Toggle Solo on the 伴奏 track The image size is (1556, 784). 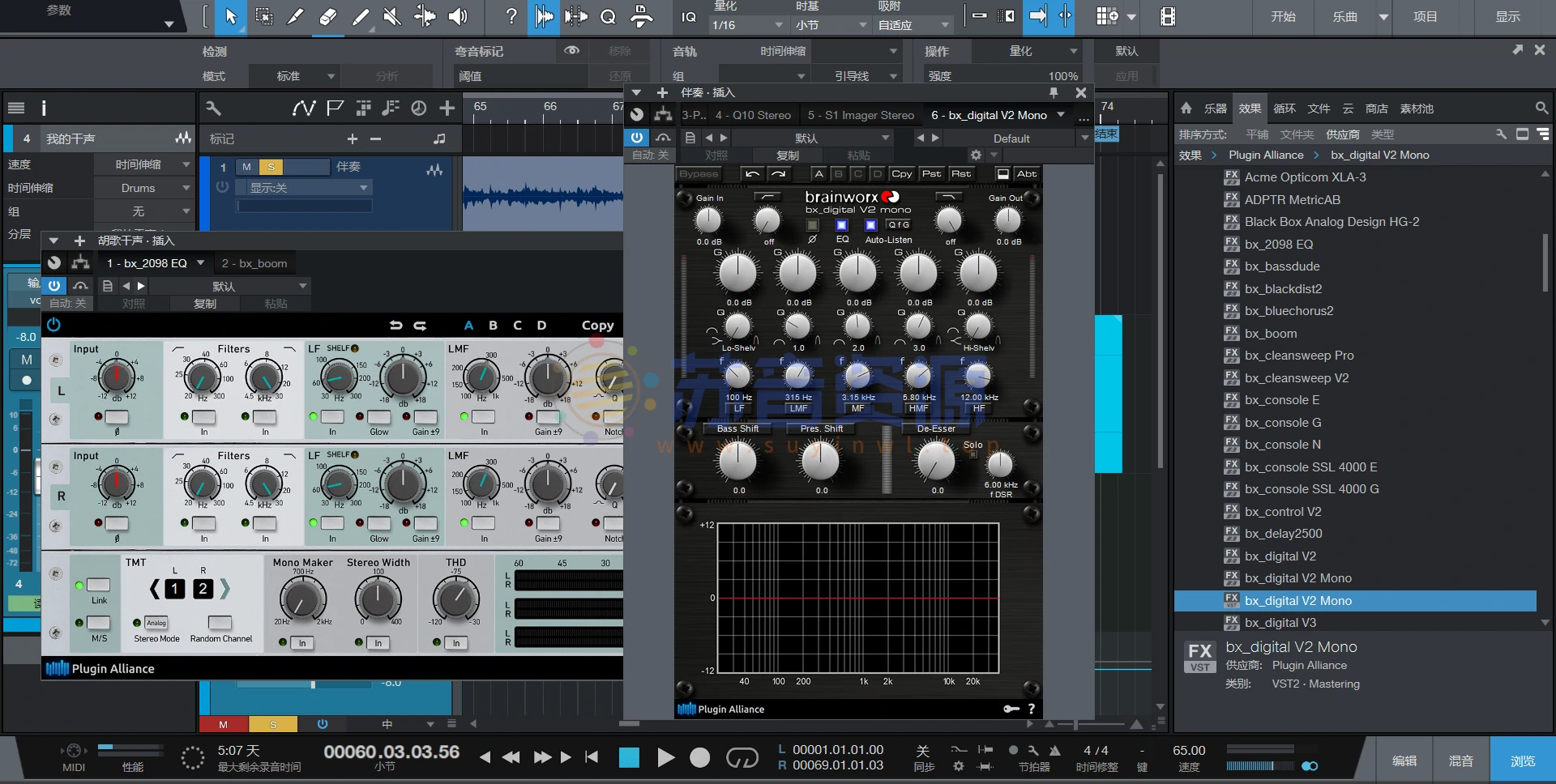[x=271, y=167]
